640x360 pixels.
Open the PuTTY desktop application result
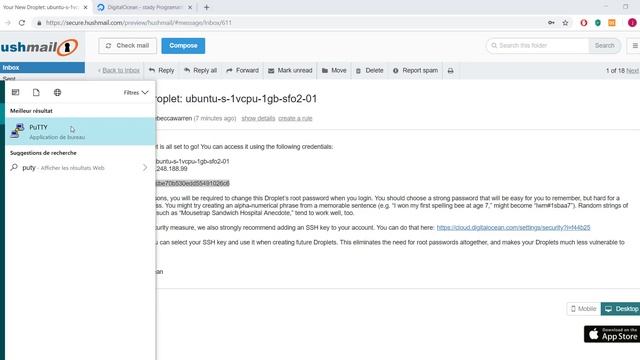click(x=80, y=132)
